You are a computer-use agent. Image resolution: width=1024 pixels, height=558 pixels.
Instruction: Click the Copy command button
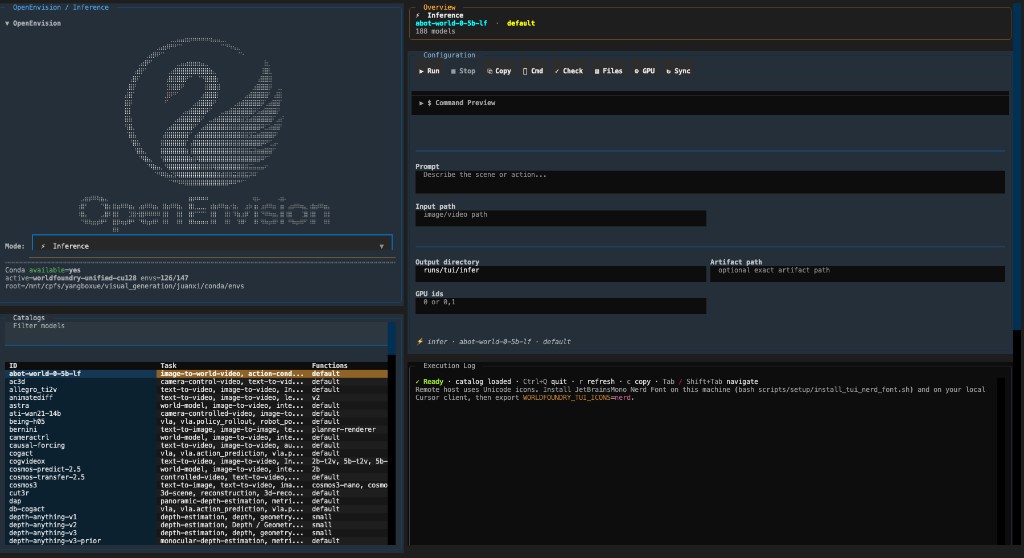click(x=499, y=71)
